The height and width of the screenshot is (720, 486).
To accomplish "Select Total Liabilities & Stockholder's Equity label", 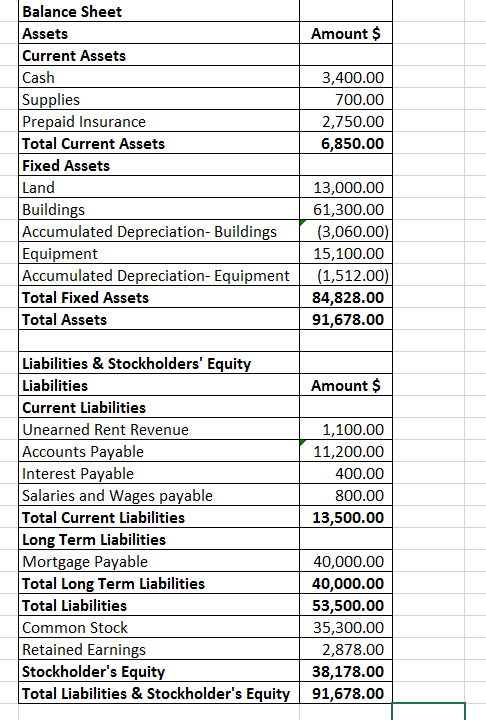I will [159, 693].
